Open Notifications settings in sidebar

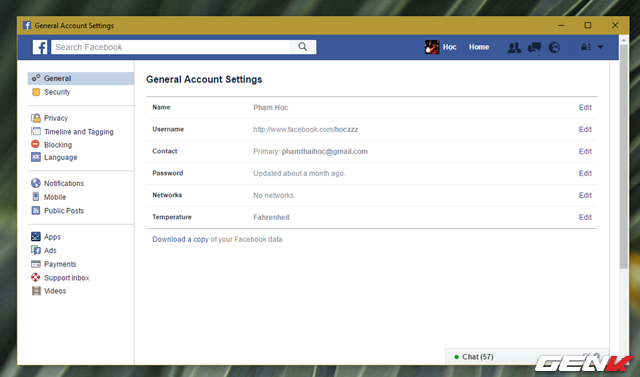pos(64,184)
